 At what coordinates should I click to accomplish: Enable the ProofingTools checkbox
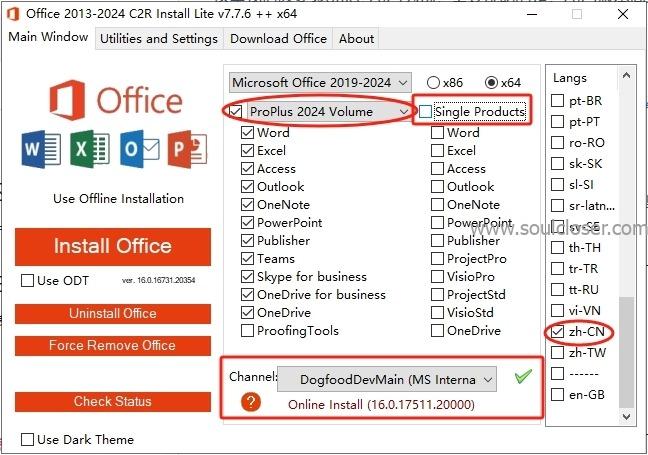click(248, 331)
